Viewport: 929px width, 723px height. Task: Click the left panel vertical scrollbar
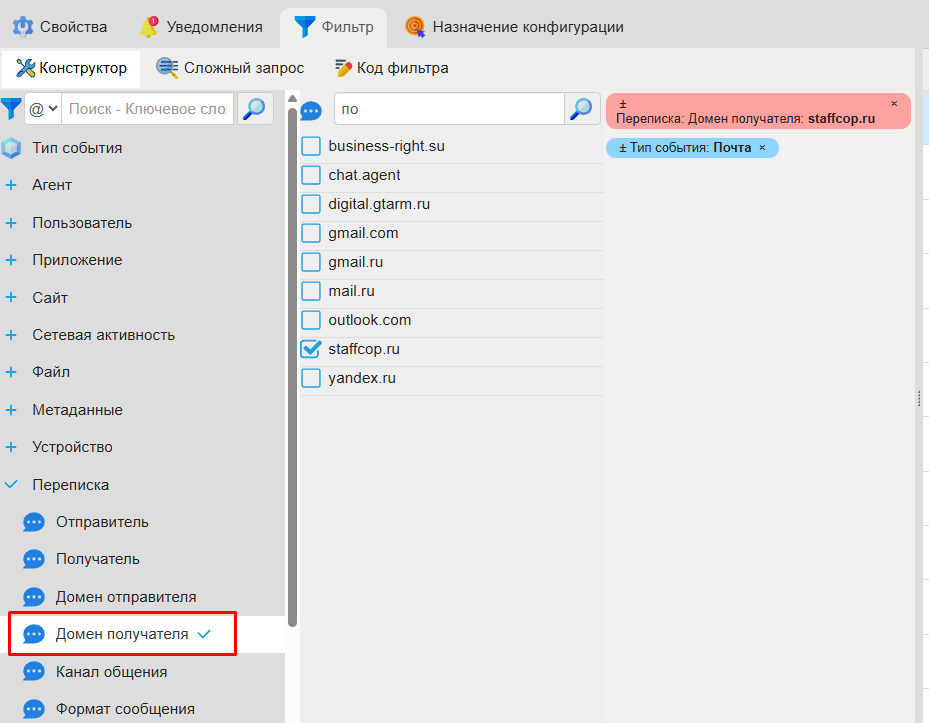[x=292, y=367]
